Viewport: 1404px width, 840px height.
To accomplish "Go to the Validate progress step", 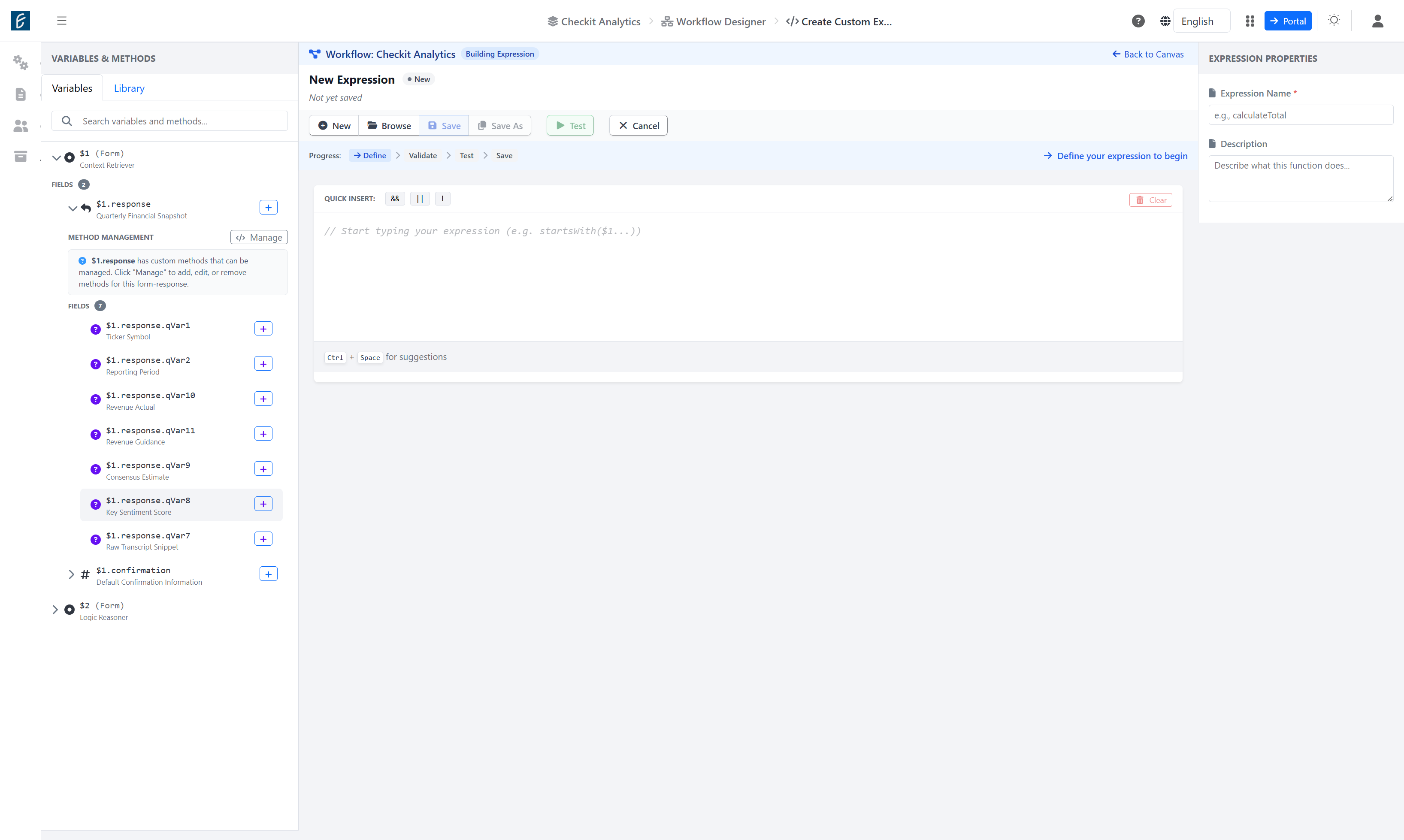I will [x=423, y=156].
